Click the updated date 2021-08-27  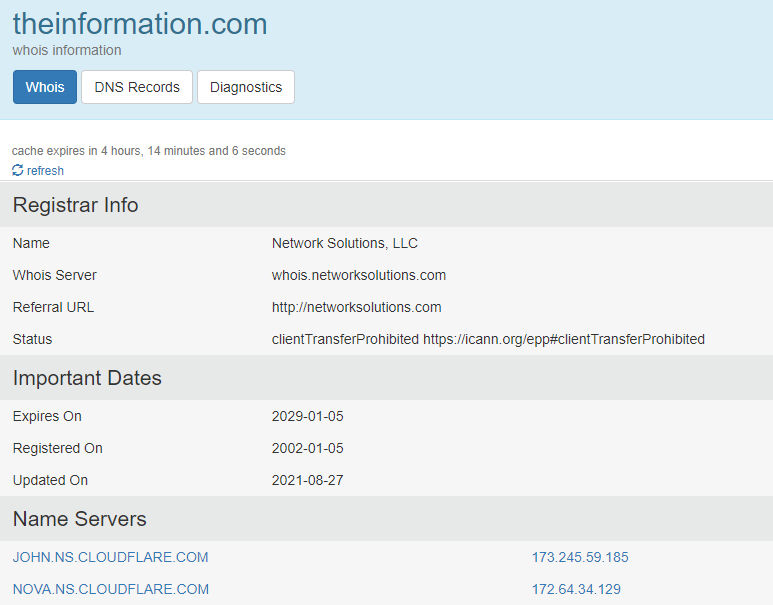click(x=307, y=480)
